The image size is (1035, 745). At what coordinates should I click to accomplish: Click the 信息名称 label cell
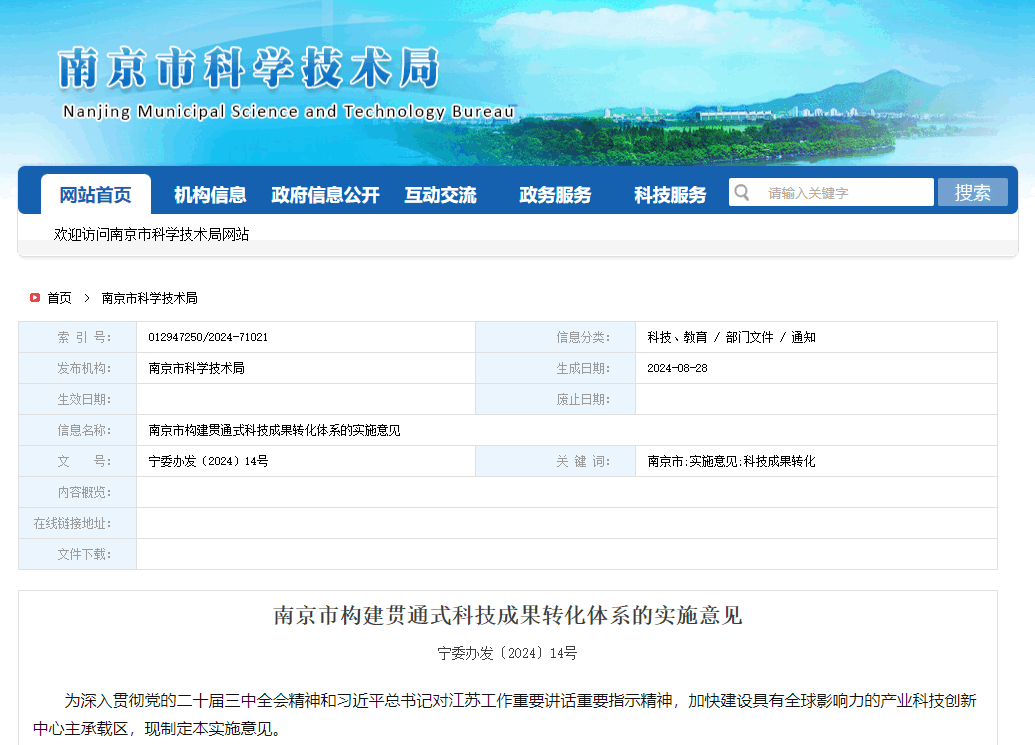coord(77,430)
